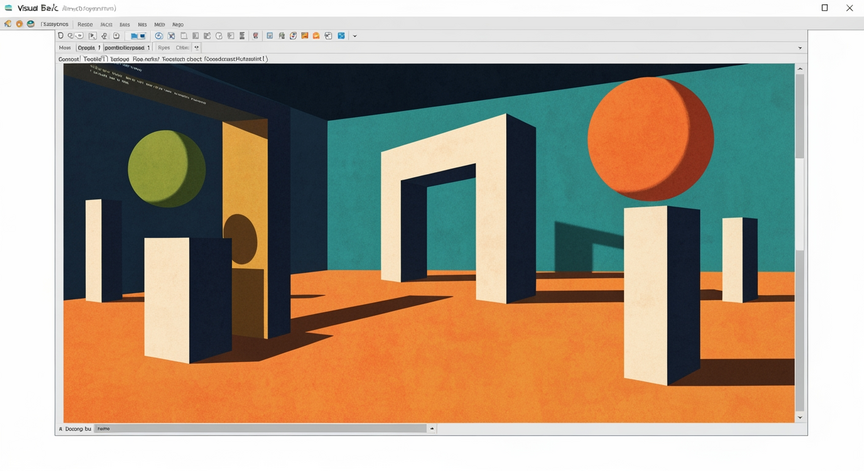Open the arrow button right of the bottom field
The height and width of the screenshot is (471, 864).
(432, 429)
